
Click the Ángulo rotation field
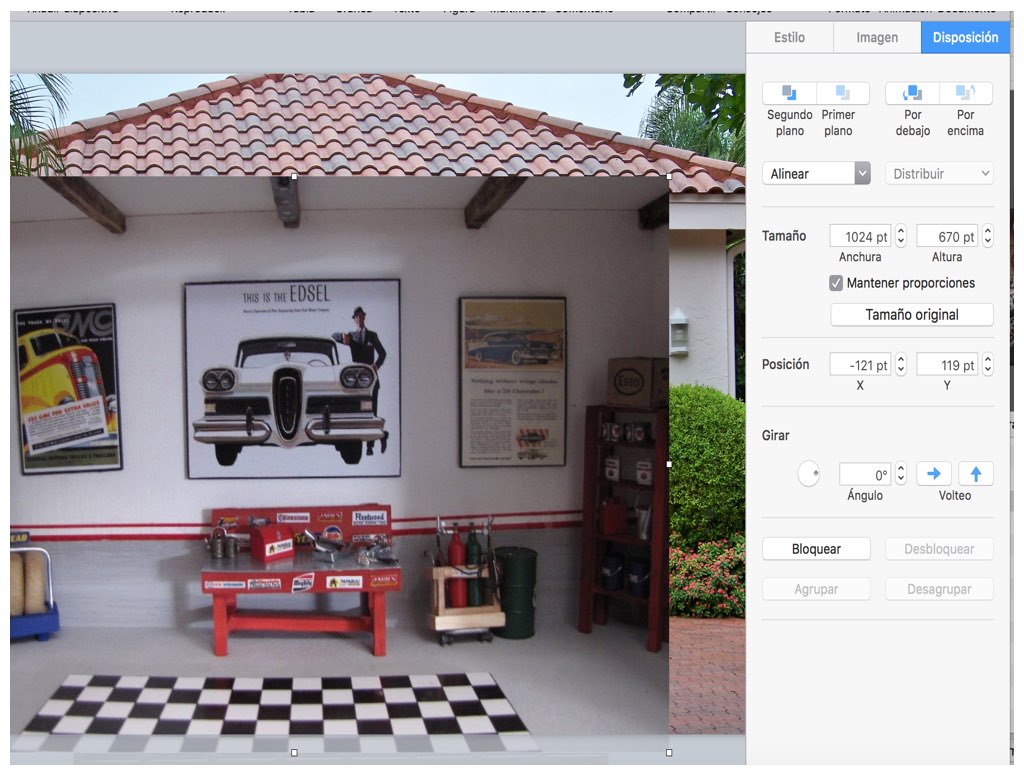(865, 474)
